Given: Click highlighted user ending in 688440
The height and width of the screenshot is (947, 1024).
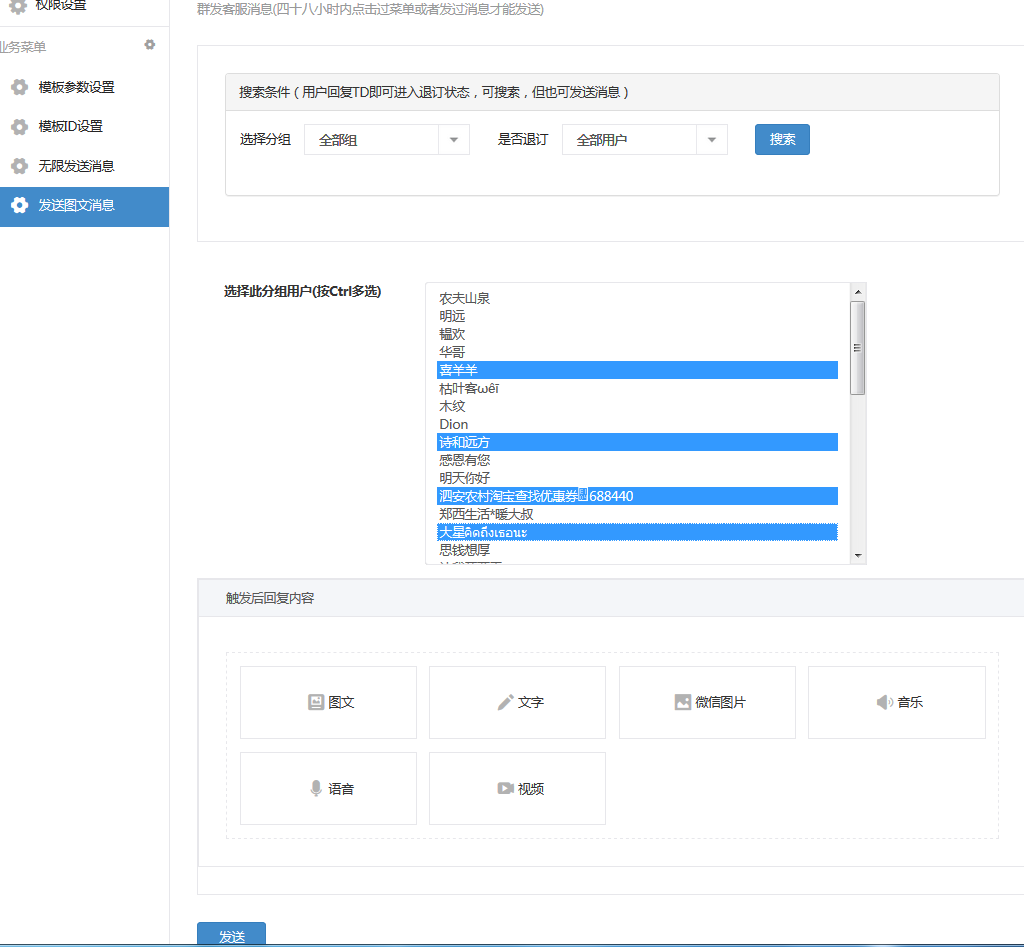Looking at the screenshot, I should tap(637, 496).
